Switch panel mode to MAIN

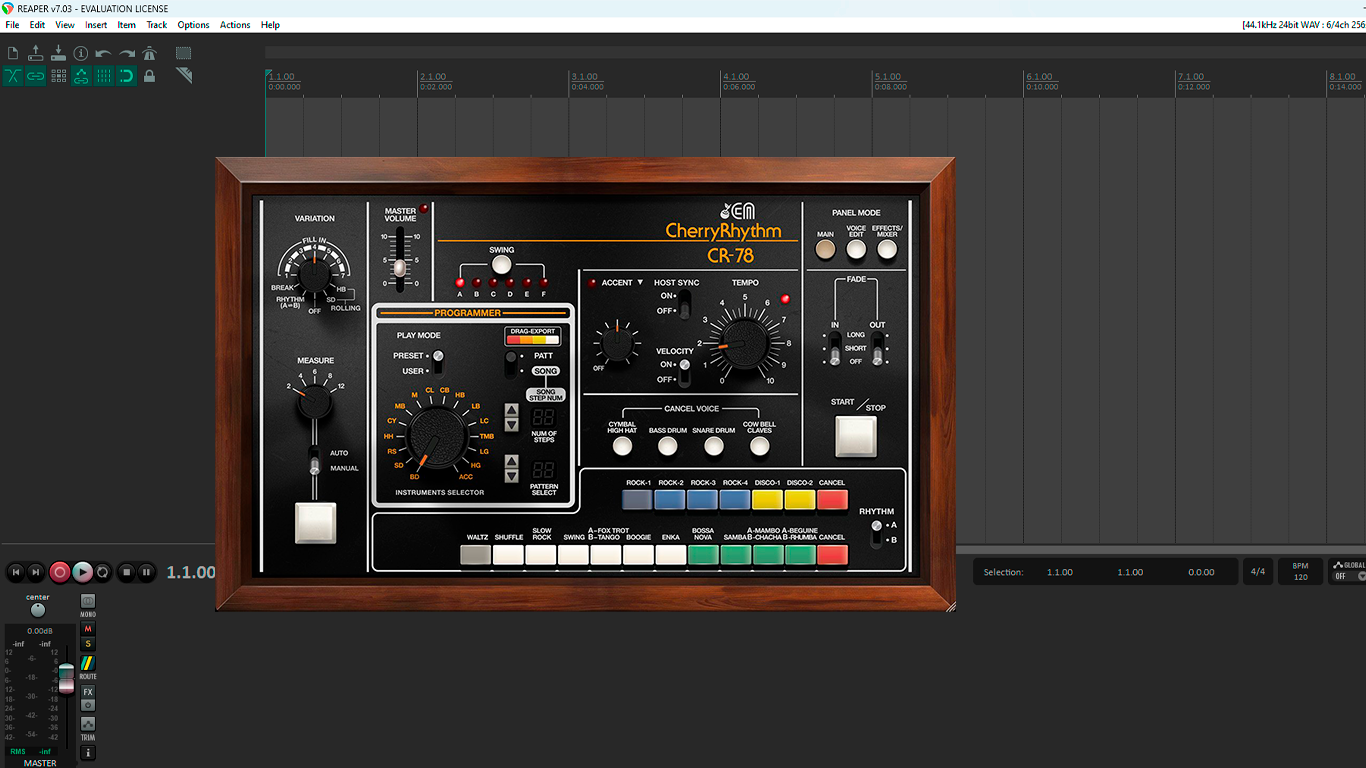tap(825, 250)
